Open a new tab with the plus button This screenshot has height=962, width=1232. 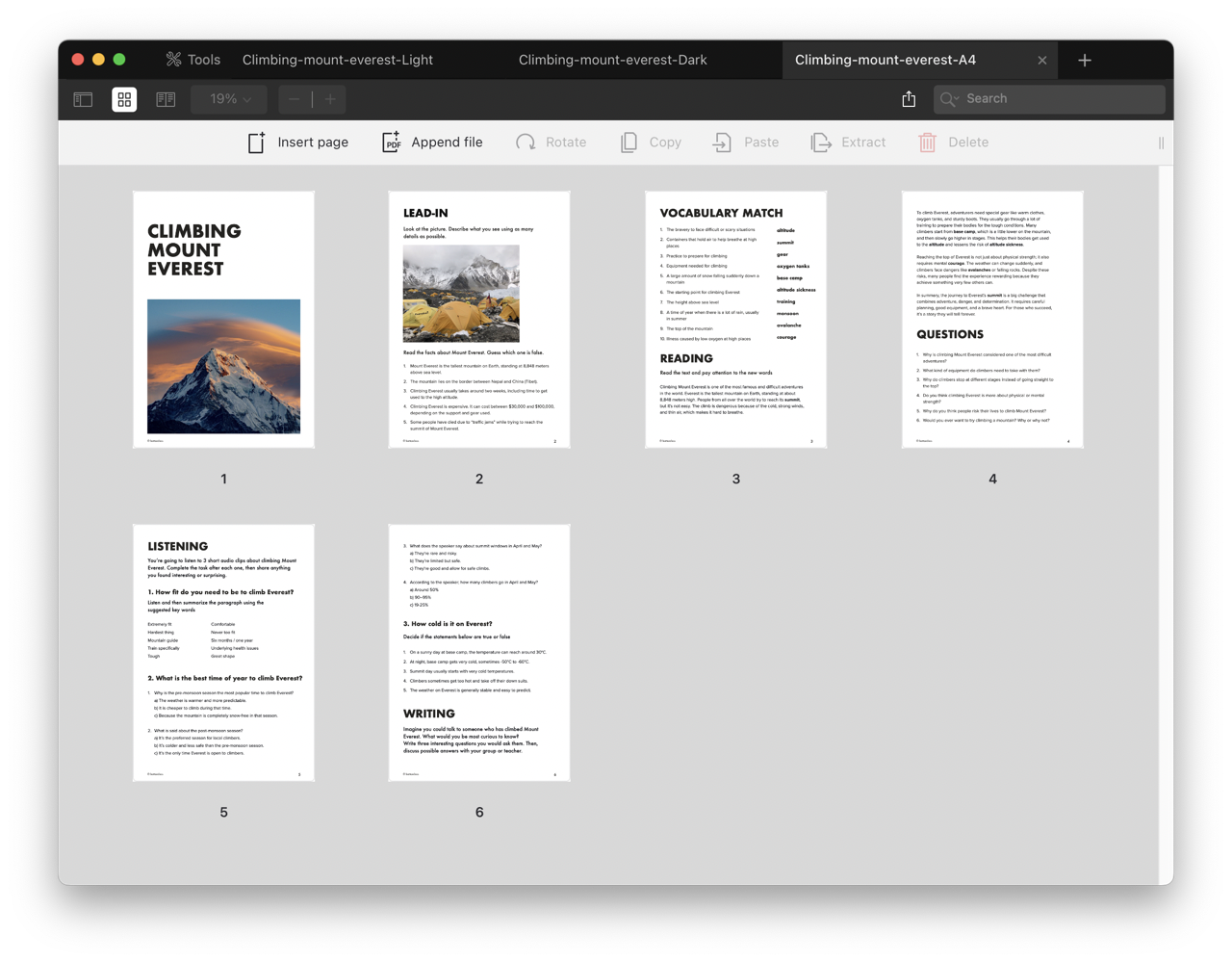click(1084, 59)
